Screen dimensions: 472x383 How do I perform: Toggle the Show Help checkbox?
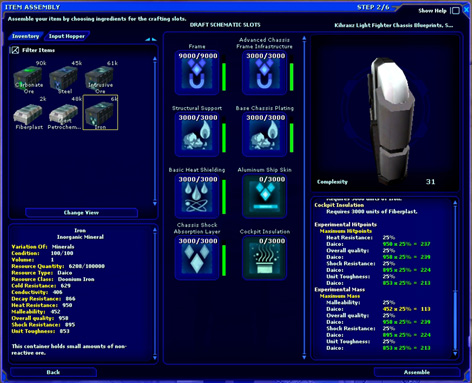tap(455, 11)
